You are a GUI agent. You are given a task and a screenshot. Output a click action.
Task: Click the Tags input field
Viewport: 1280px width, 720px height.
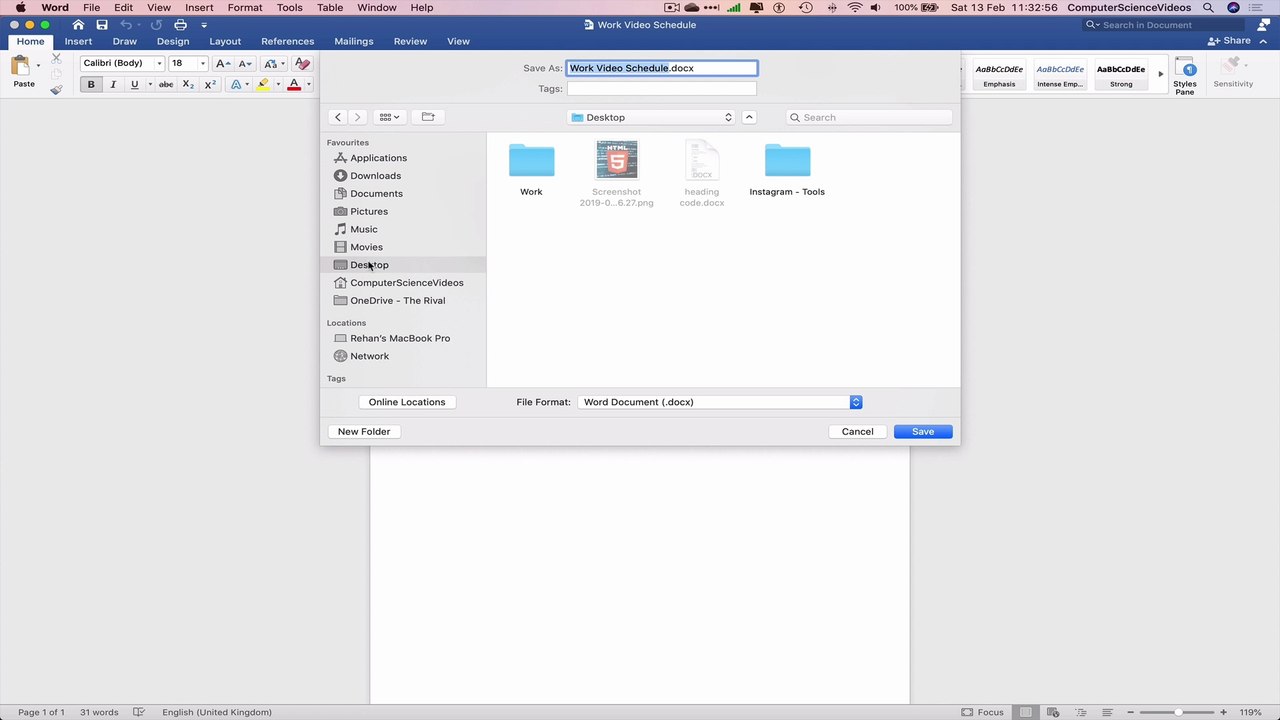coord(662,89)
